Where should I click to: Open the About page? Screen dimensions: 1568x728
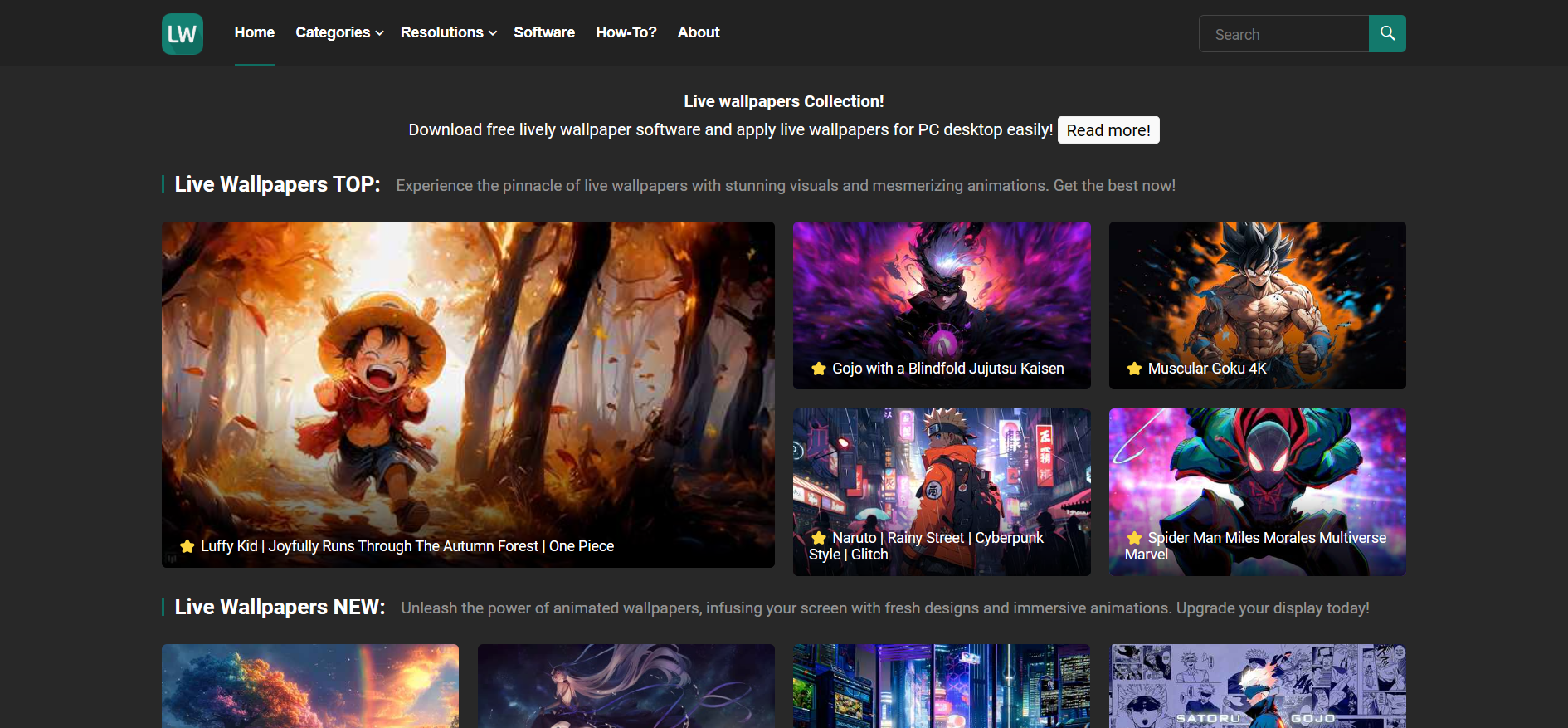pos(699,32)
